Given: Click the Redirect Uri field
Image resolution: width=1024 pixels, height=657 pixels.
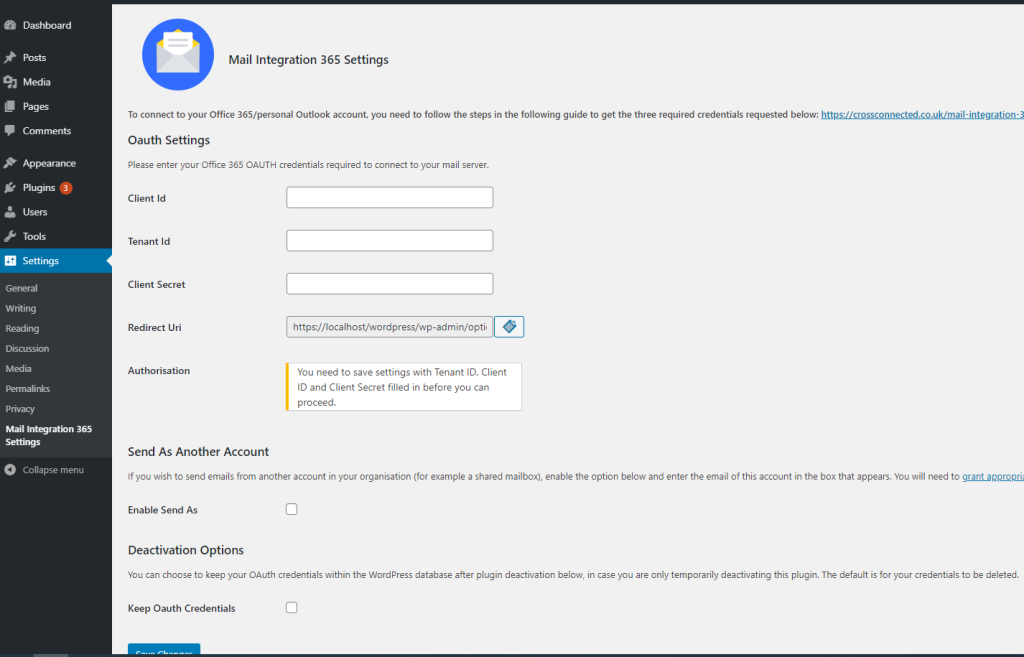Looking at the screenshot, I should [389, 327].
